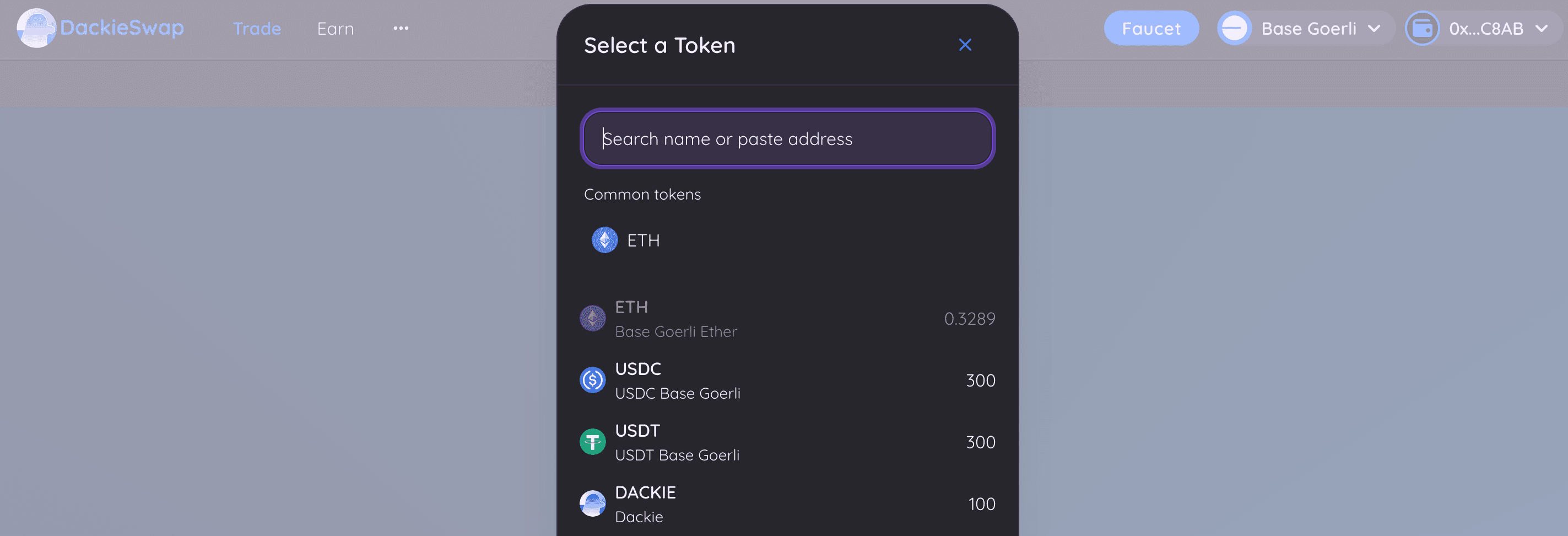Click the USDC token icon
The height and width of the screenshot is (536, 1568).
coord(592,380)
